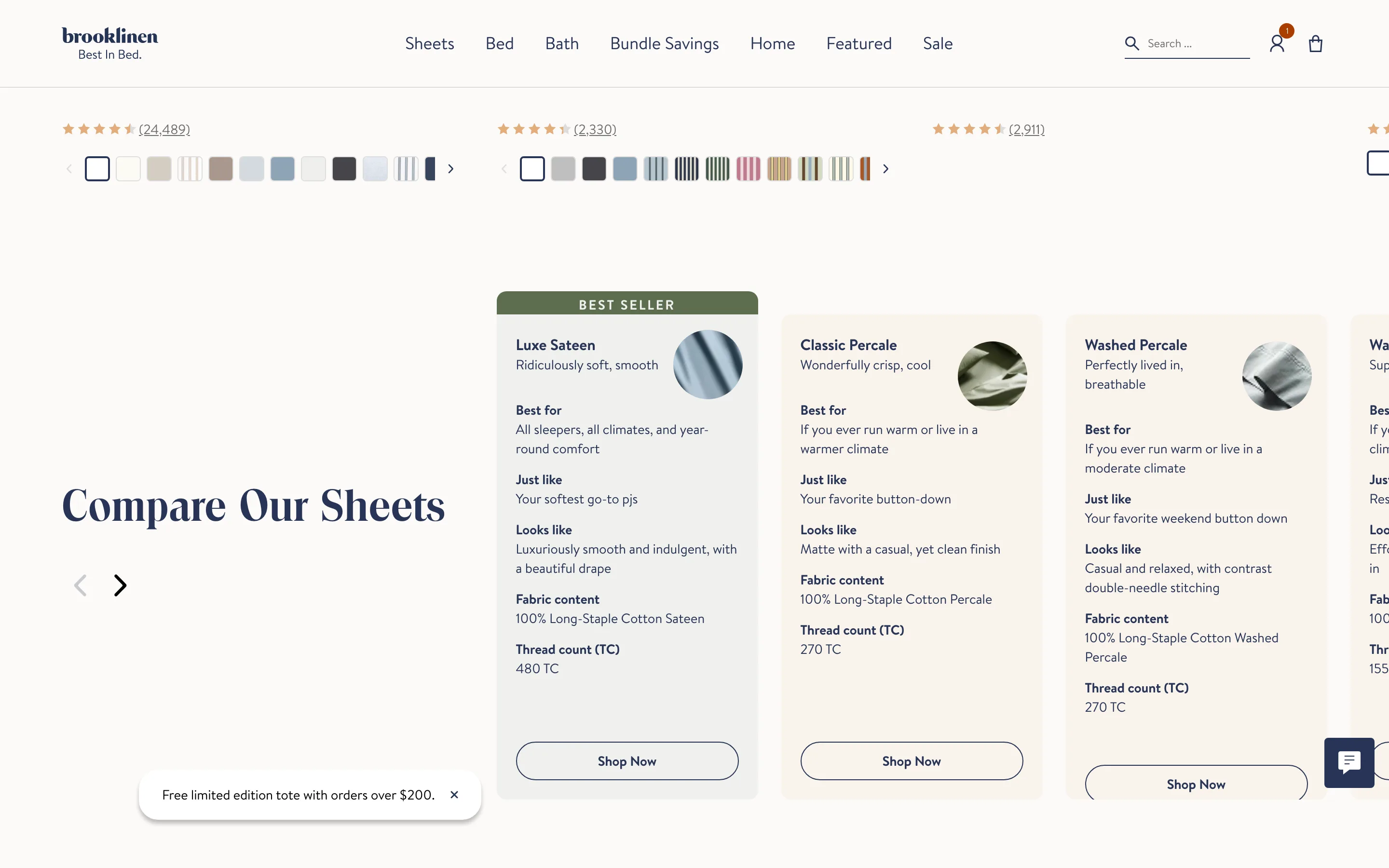Open the account profile icon
Screen dimensions: 1389x868
pyautogui.click(x=1277, y=43)
